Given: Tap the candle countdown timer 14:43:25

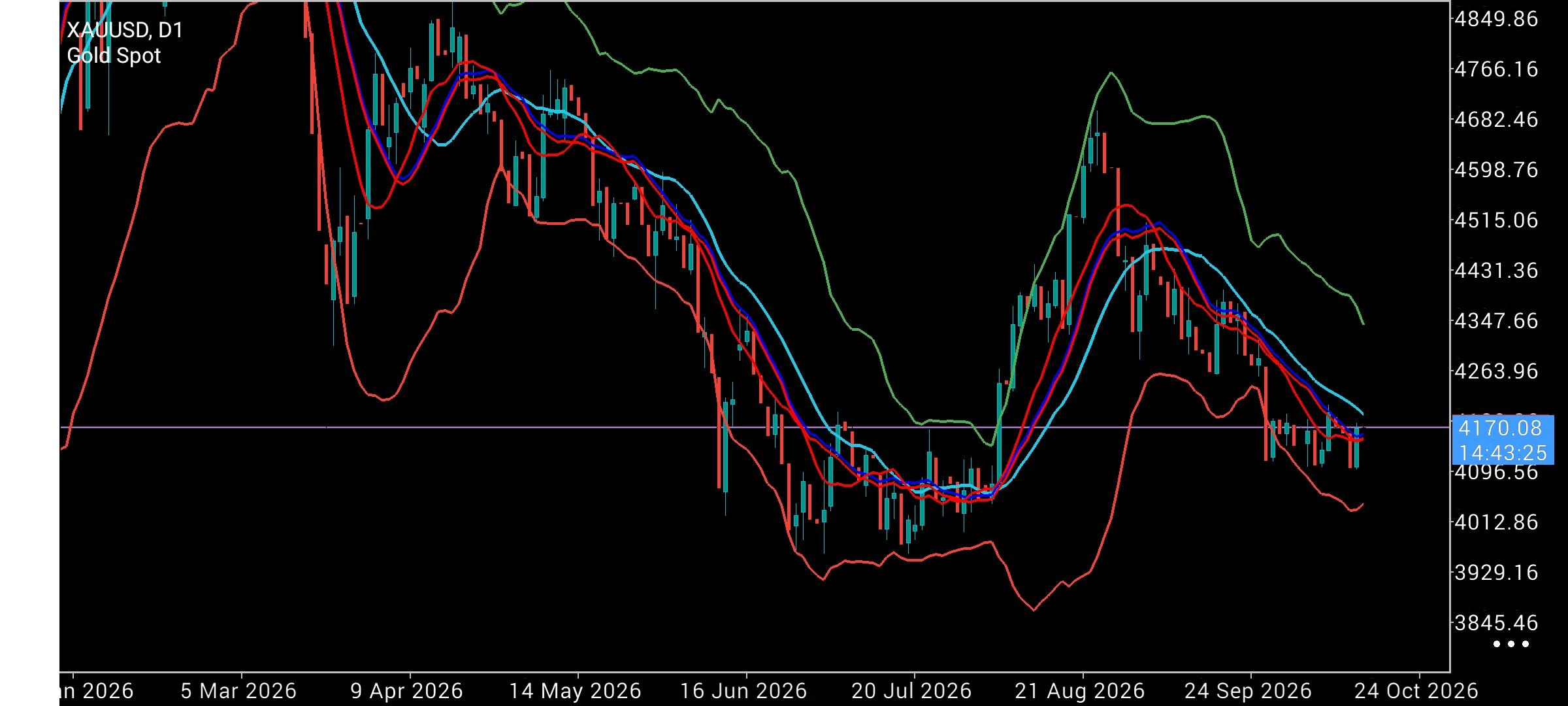Looking at the screenshot, I should 1503,453.
